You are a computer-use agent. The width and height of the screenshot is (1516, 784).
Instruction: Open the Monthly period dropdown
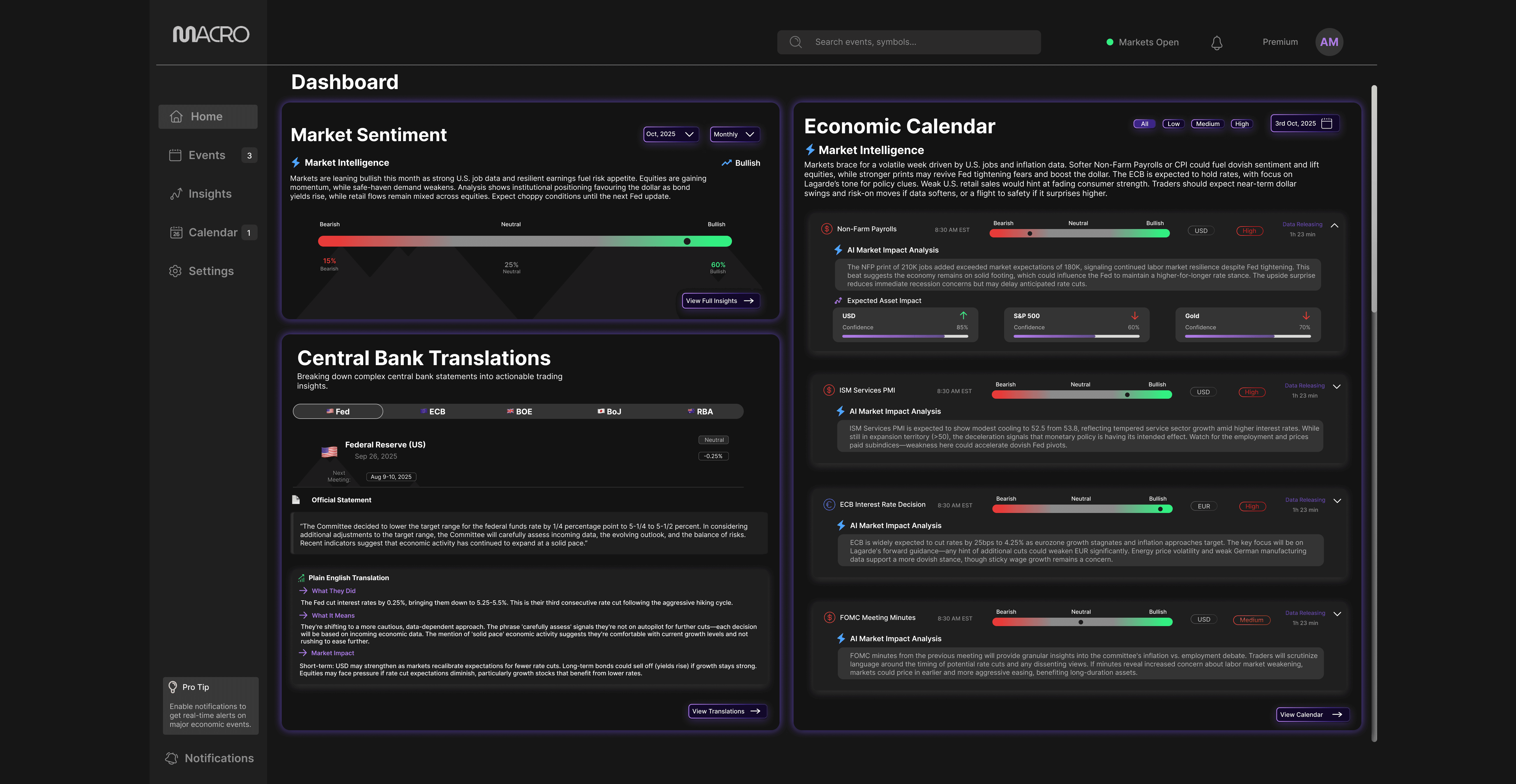(734, 134)
